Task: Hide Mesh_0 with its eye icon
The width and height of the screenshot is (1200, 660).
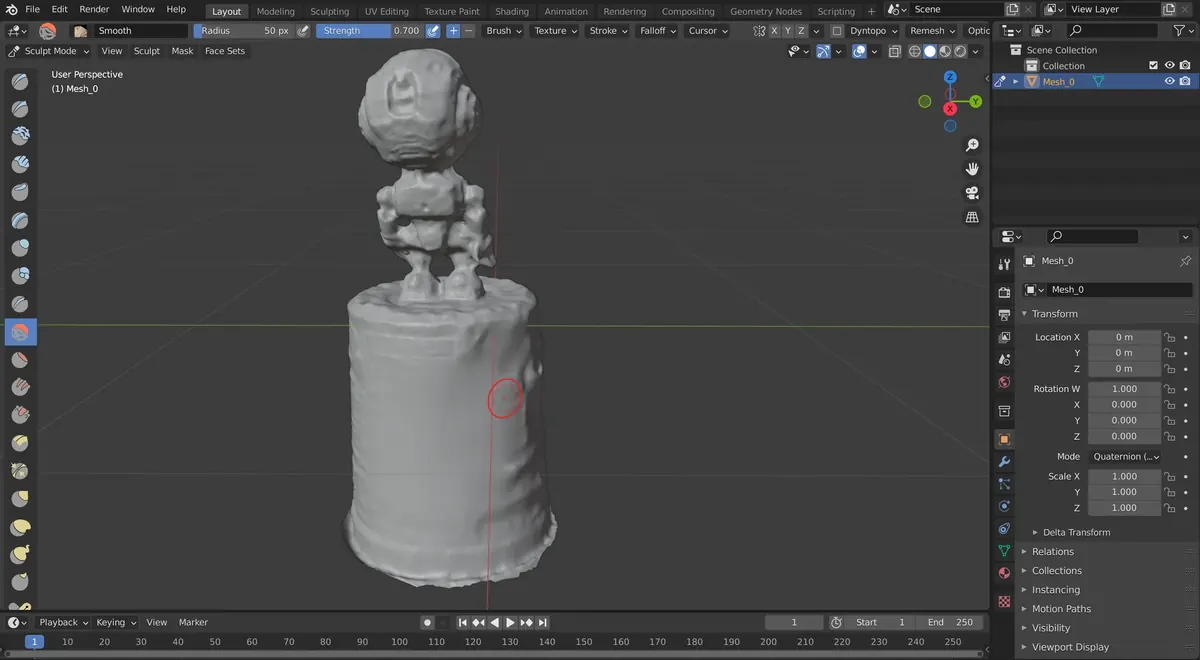Action: pos(1169,82)
